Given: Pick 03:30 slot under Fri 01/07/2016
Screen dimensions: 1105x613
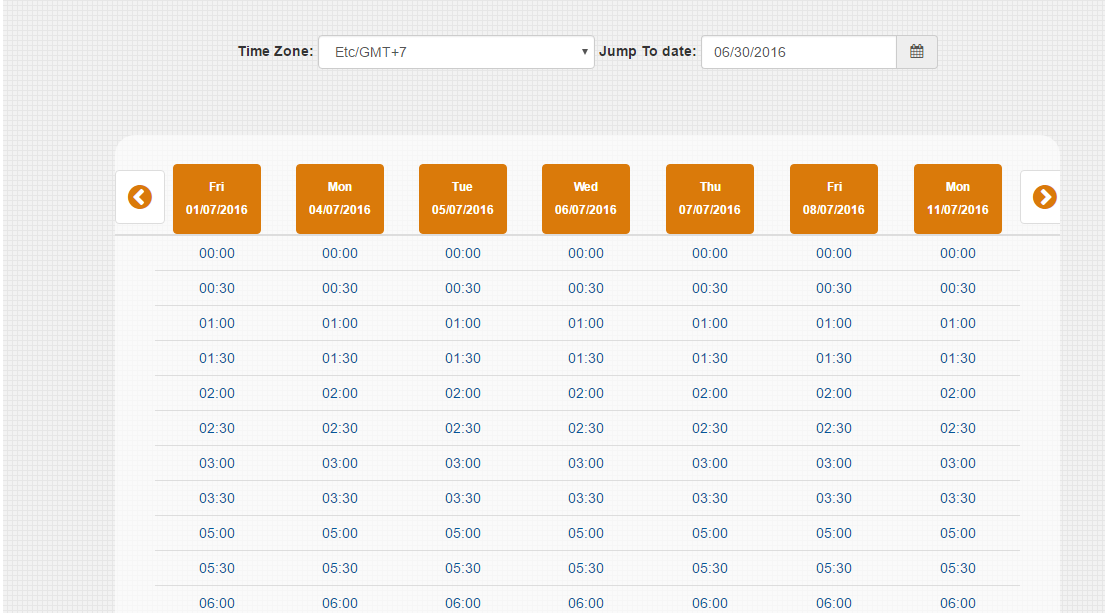Looking at the screenshot, I should (x=216, y=498).
